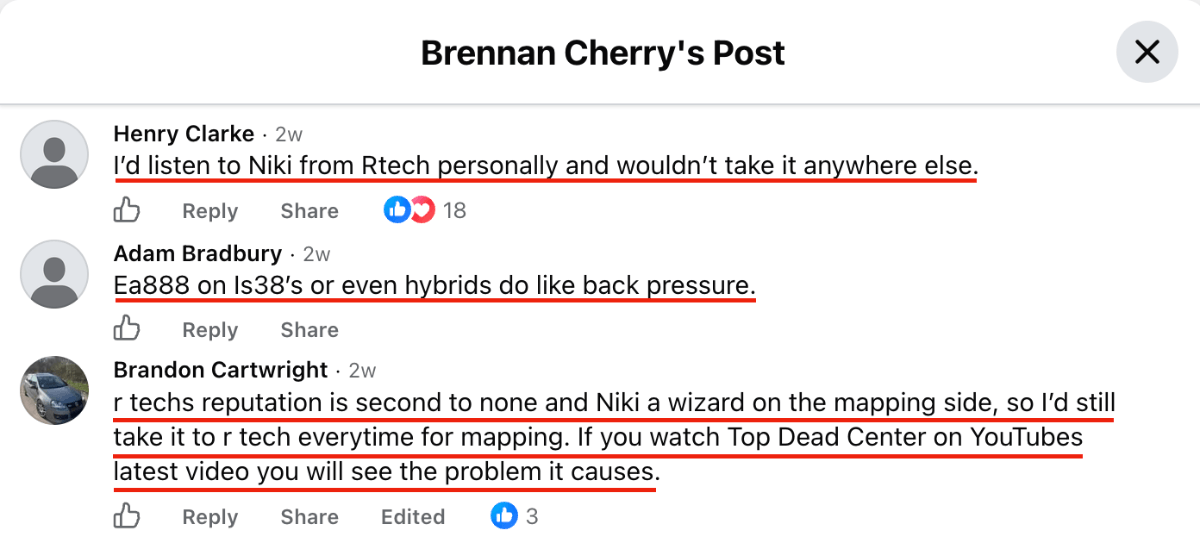
Task: Open Adam Bradbury's profile avatar
Action: click(x=55, y=273)
